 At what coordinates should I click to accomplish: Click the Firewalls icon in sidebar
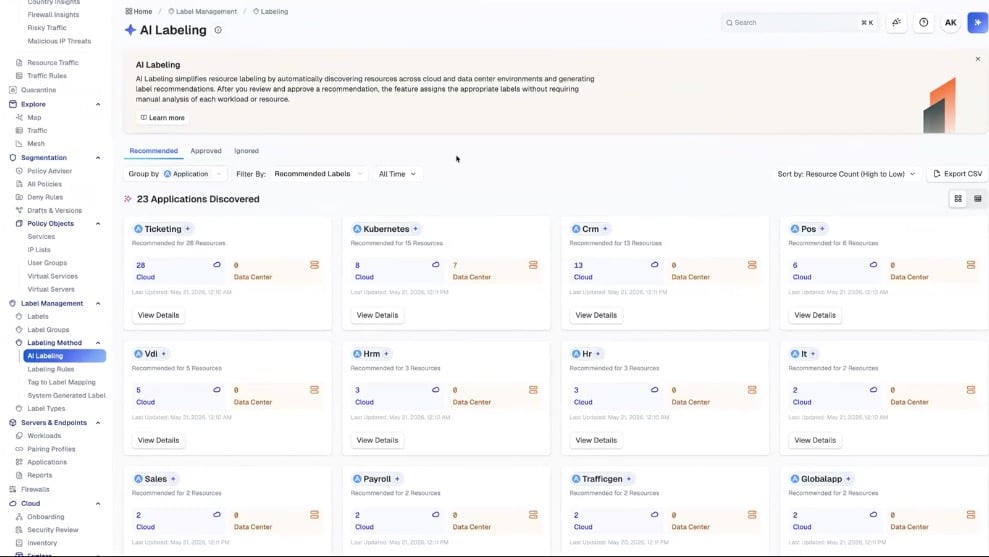coord(13,490)
